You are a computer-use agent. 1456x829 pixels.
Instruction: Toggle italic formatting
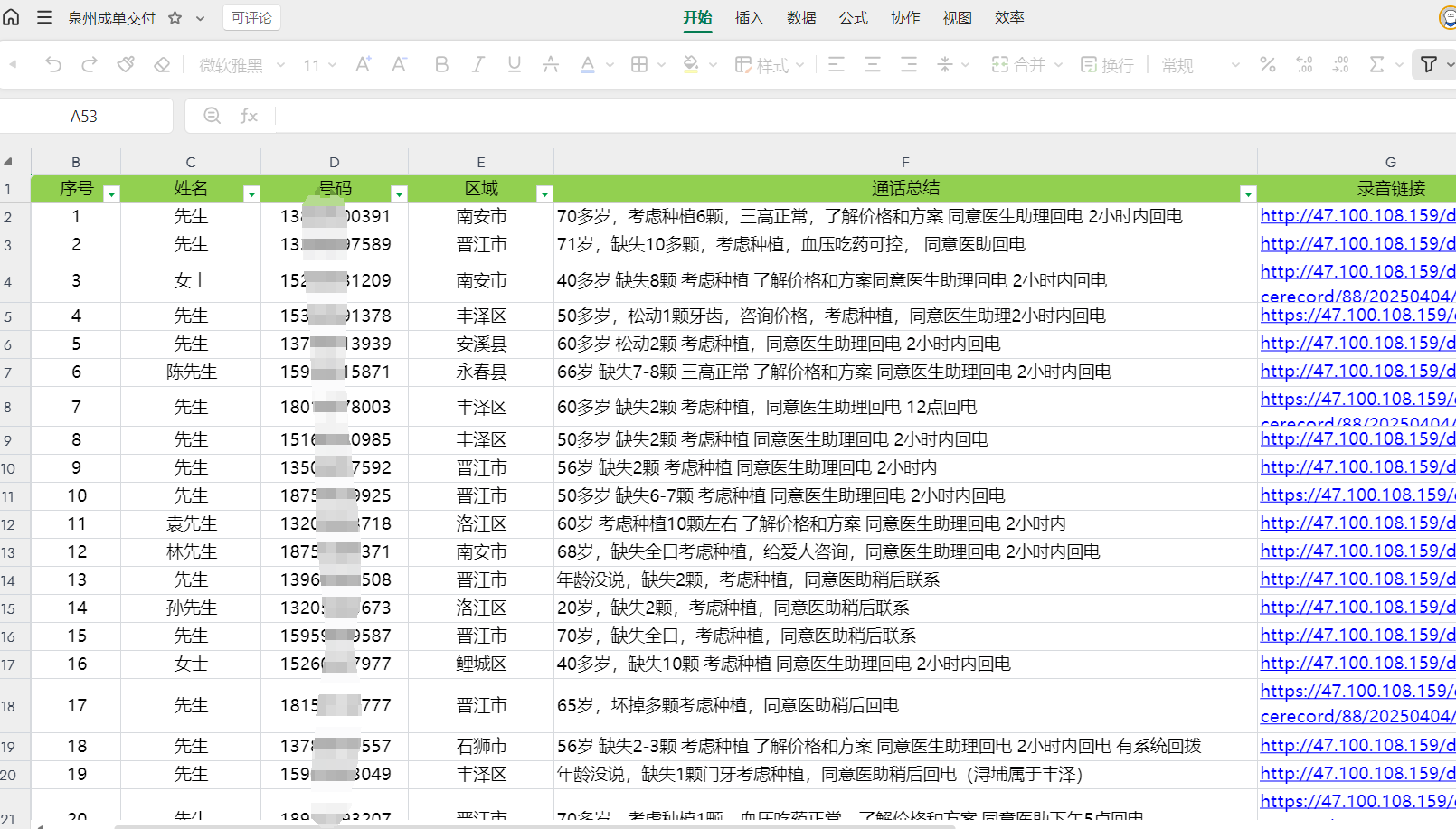click(x=477, y=65)
